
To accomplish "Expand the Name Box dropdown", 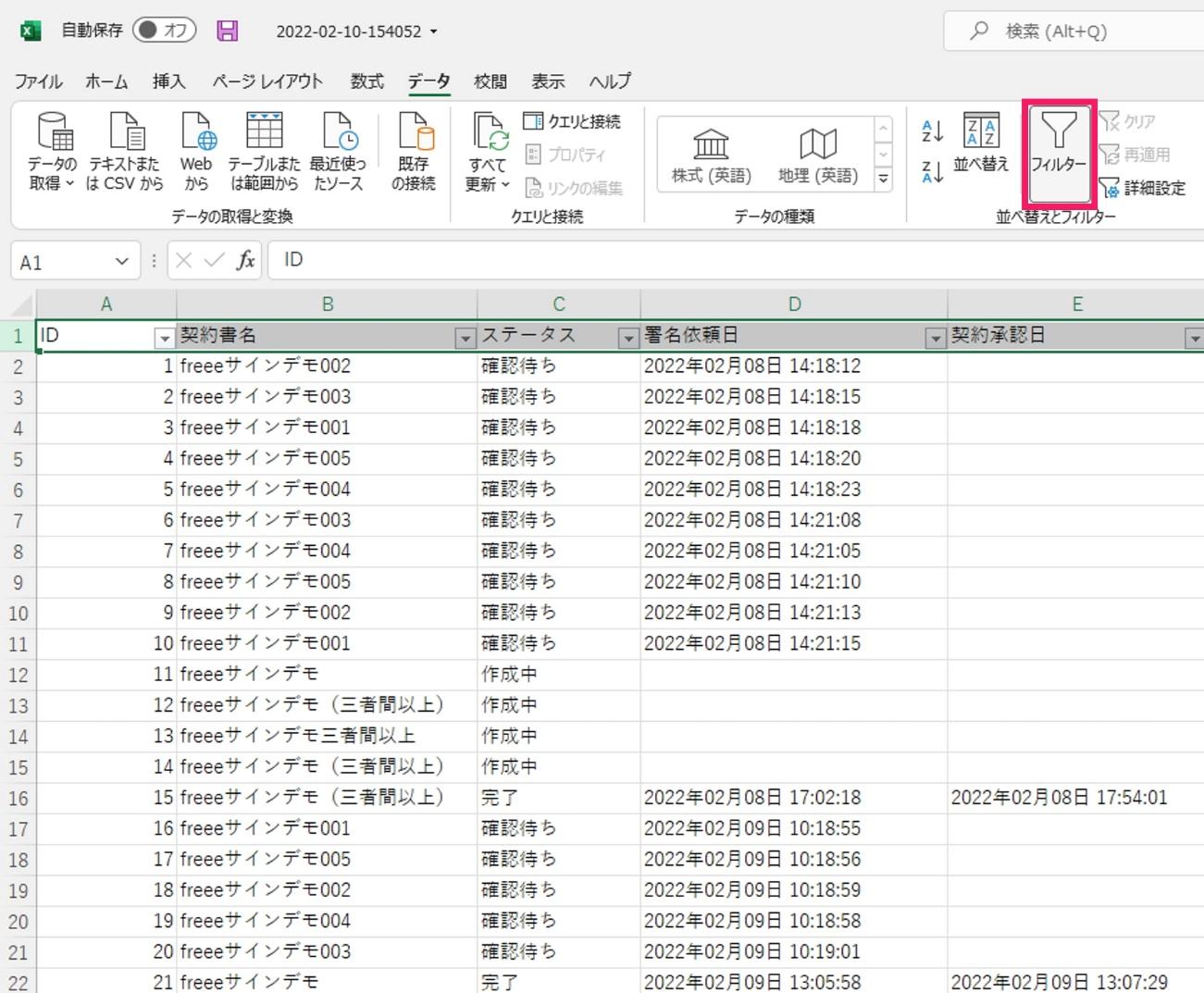I will pos(121,262).
